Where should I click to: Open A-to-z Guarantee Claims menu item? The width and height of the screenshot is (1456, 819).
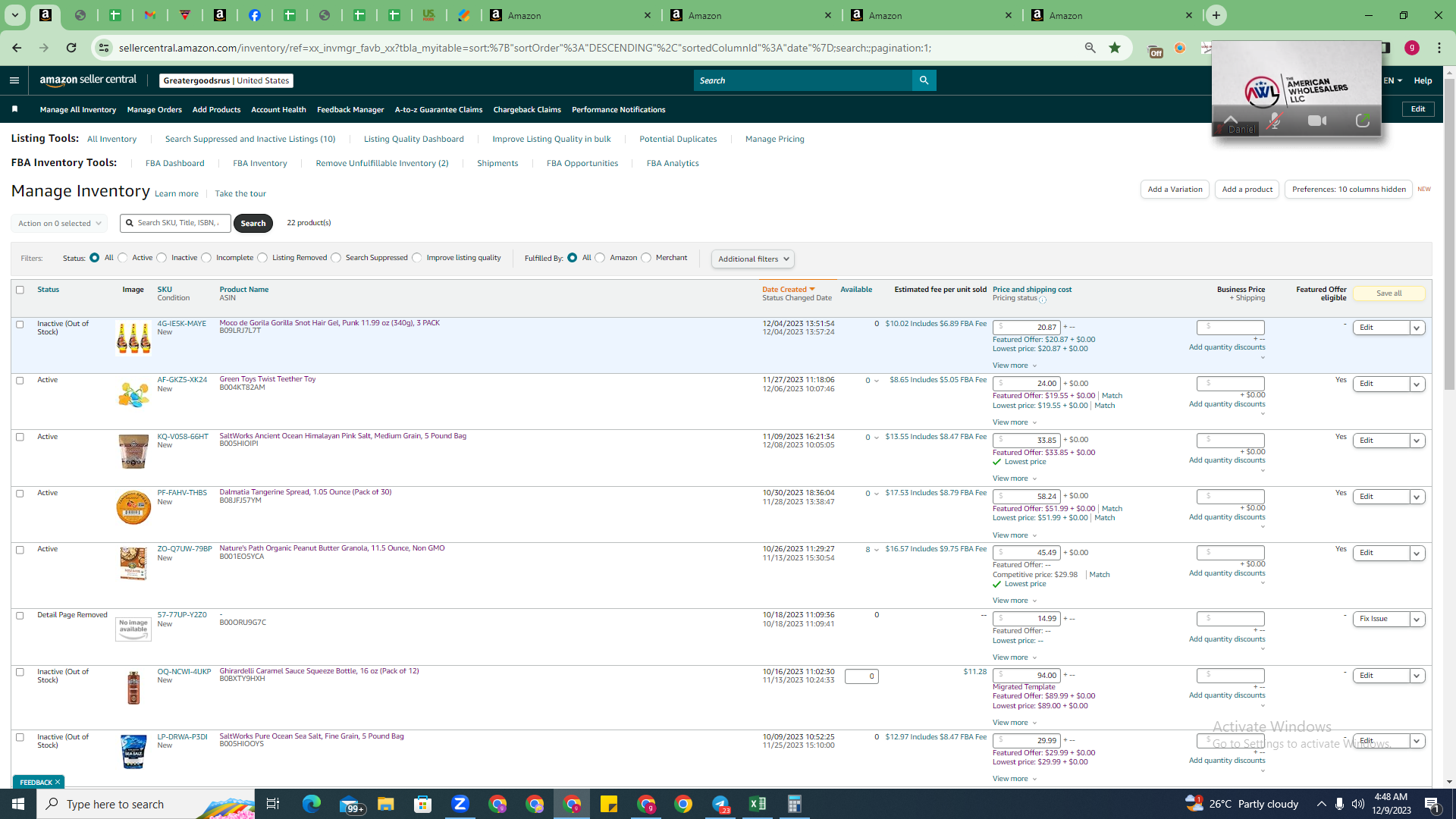[438, 110]
